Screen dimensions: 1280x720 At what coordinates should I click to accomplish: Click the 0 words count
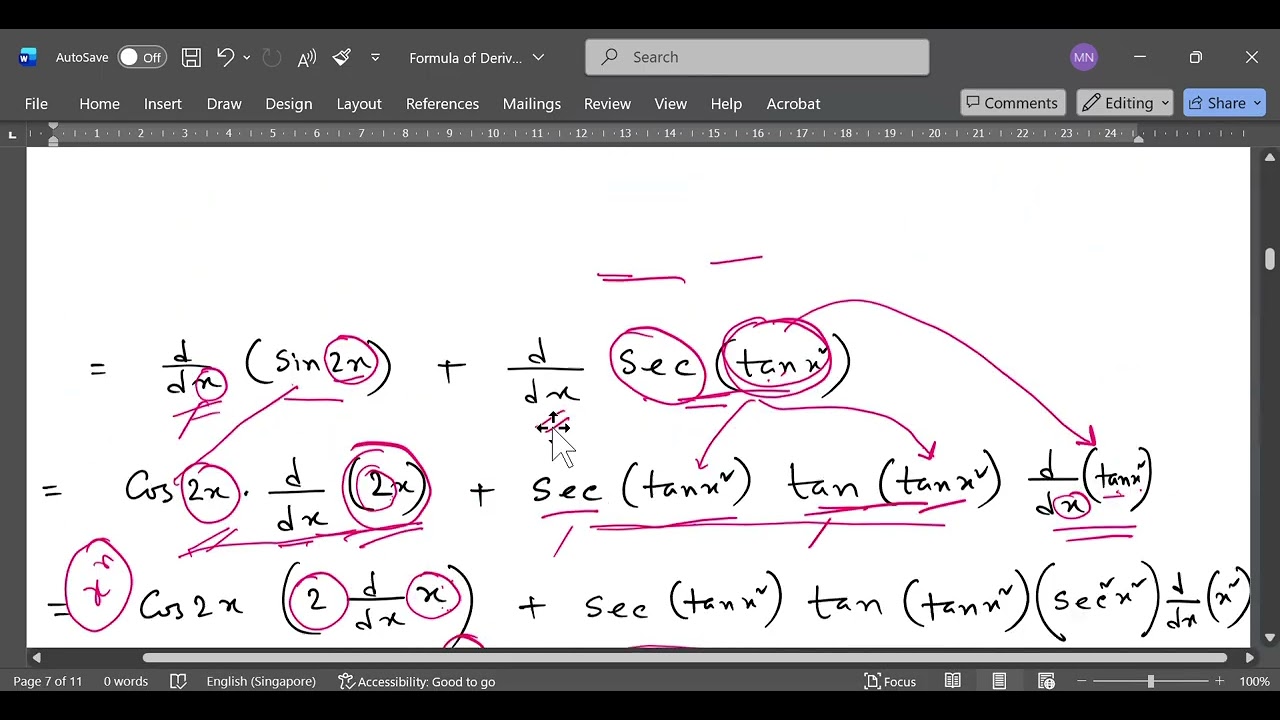pos(125,681)
